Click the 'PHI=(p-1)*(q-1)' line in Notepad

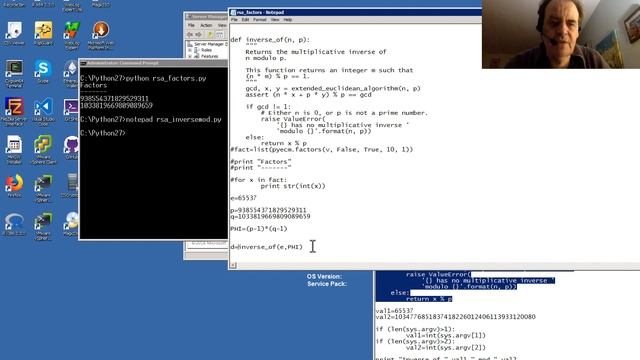259,229
